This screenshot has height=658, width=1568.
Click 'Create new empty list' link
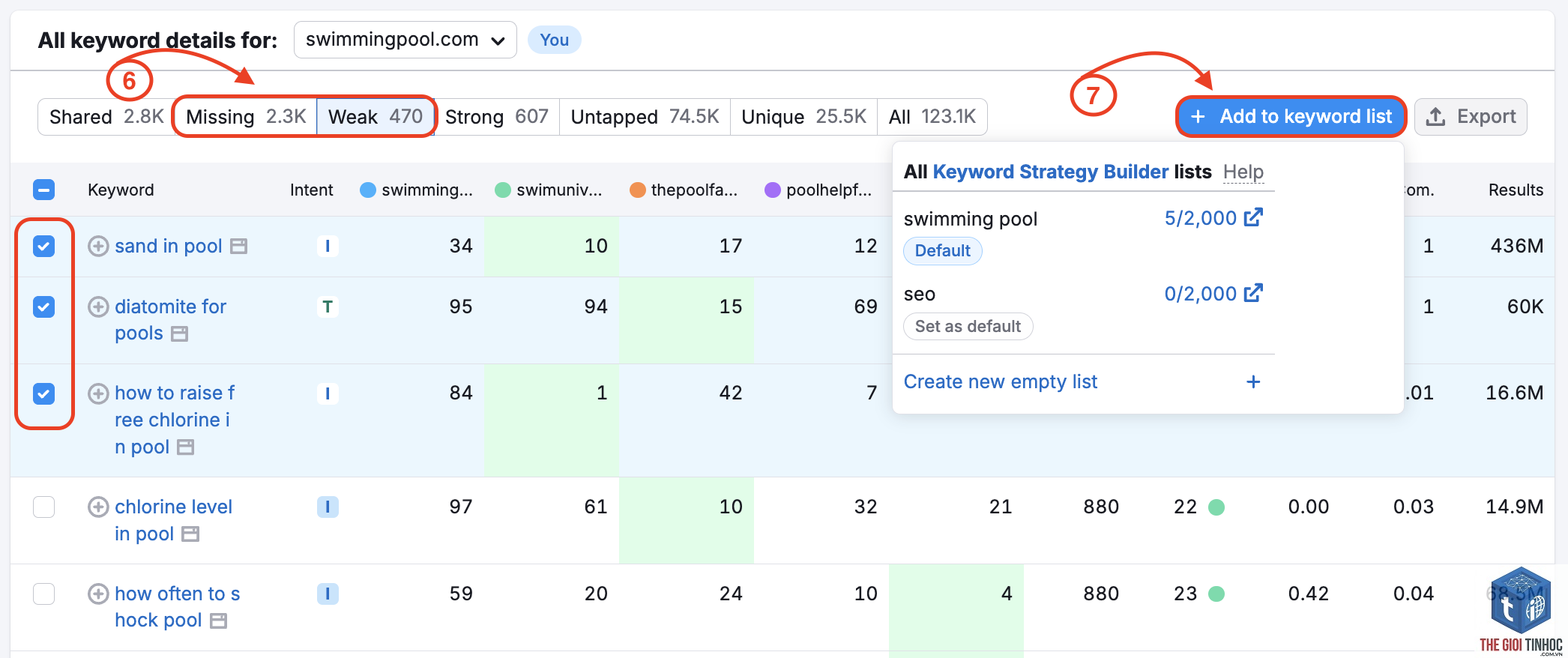point(1000,382)
